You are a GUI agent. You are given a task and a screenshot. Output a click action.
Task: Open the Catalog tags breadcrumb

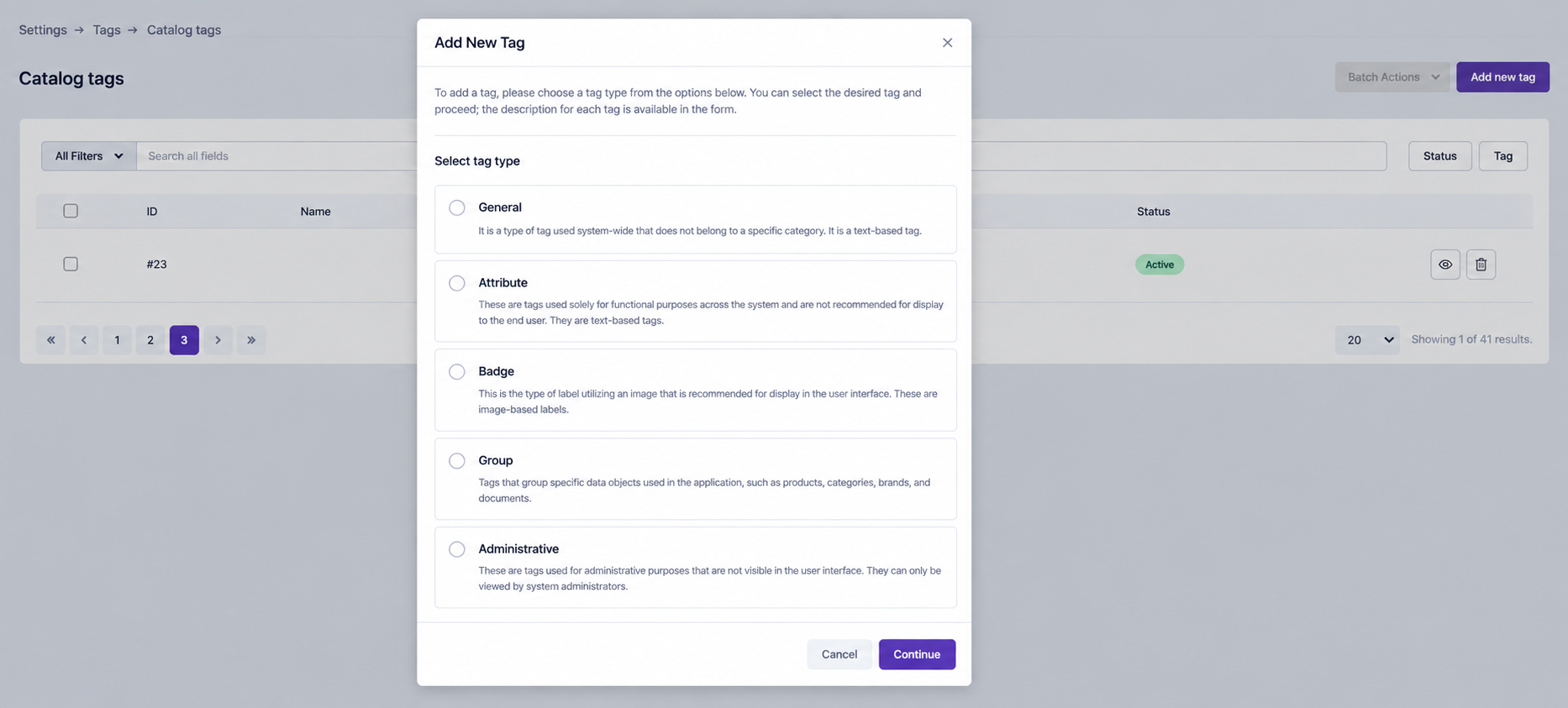[184, 29]
